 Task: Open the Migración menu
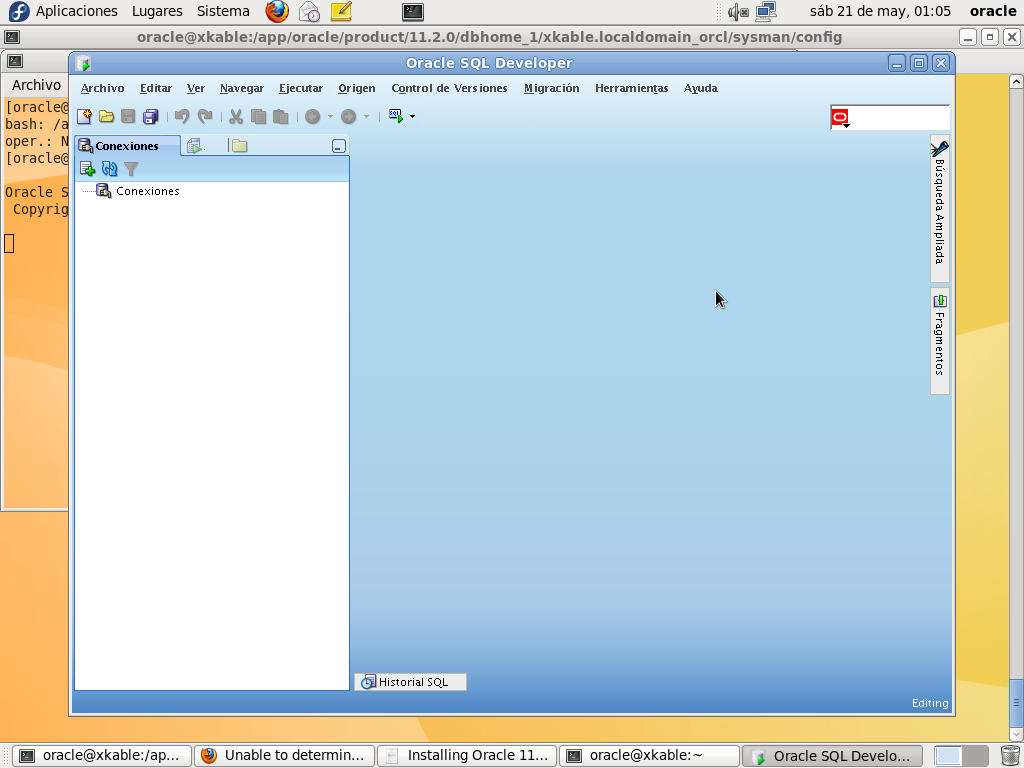(x=551, y=88)
